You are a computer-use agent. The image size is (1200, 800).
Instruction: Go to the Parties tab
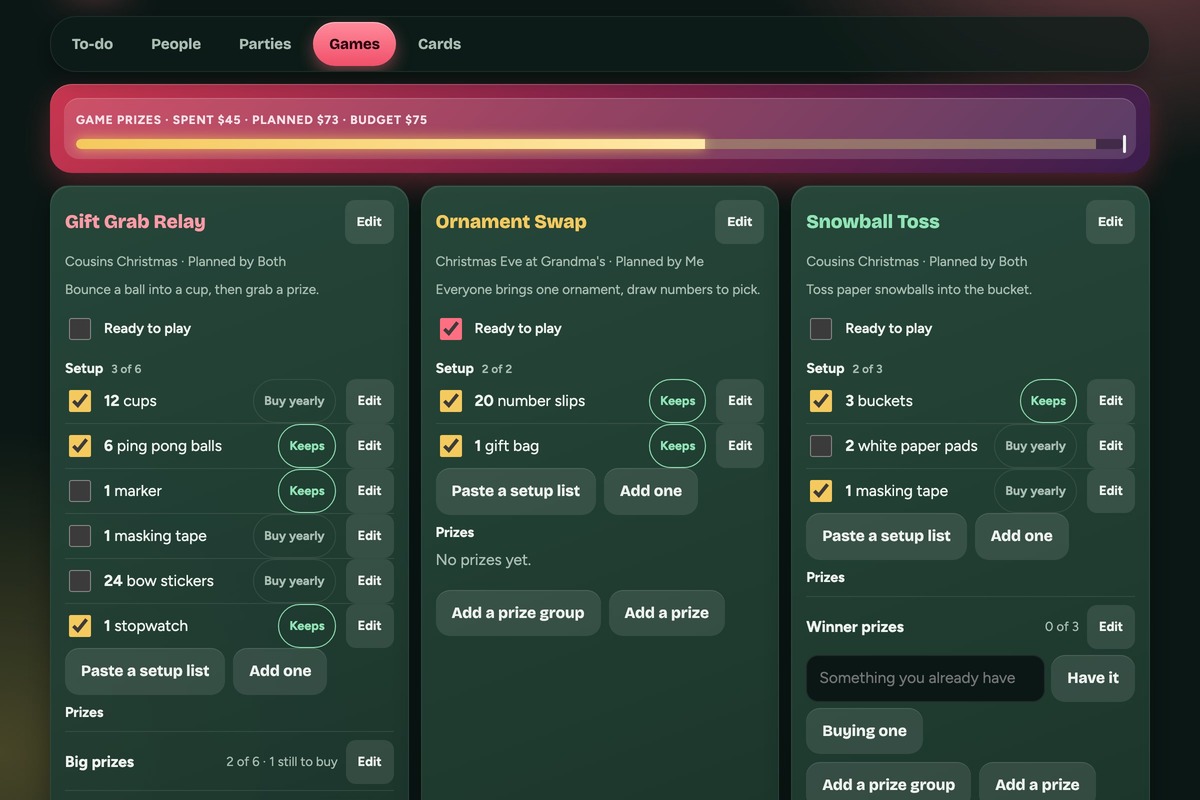click(x=265, y=44)
